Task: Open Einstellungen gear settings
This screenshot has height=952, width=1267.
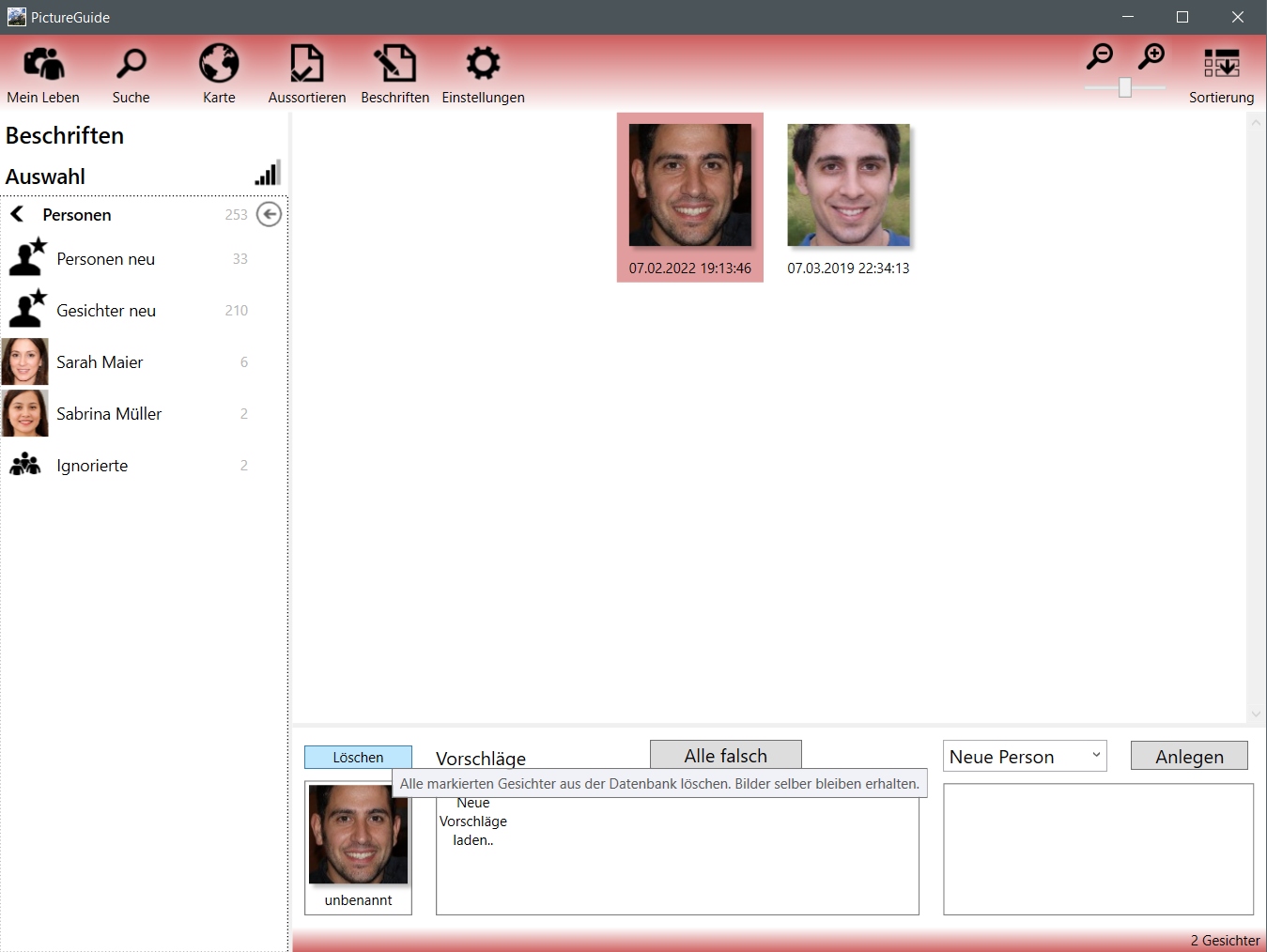Action: click(483, 73)
